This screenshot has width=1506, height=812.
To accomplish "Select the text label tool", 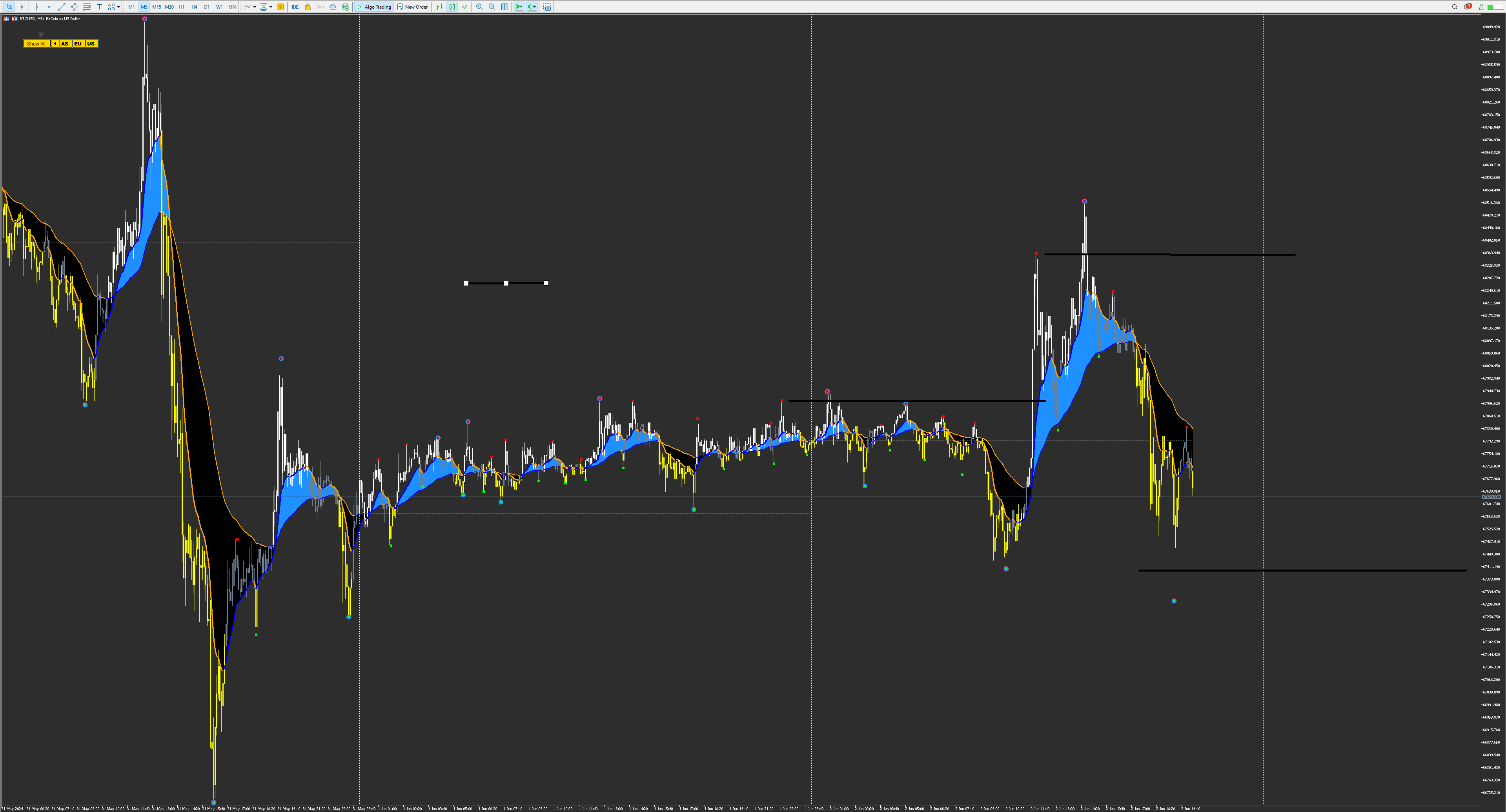I will (99, 7).
